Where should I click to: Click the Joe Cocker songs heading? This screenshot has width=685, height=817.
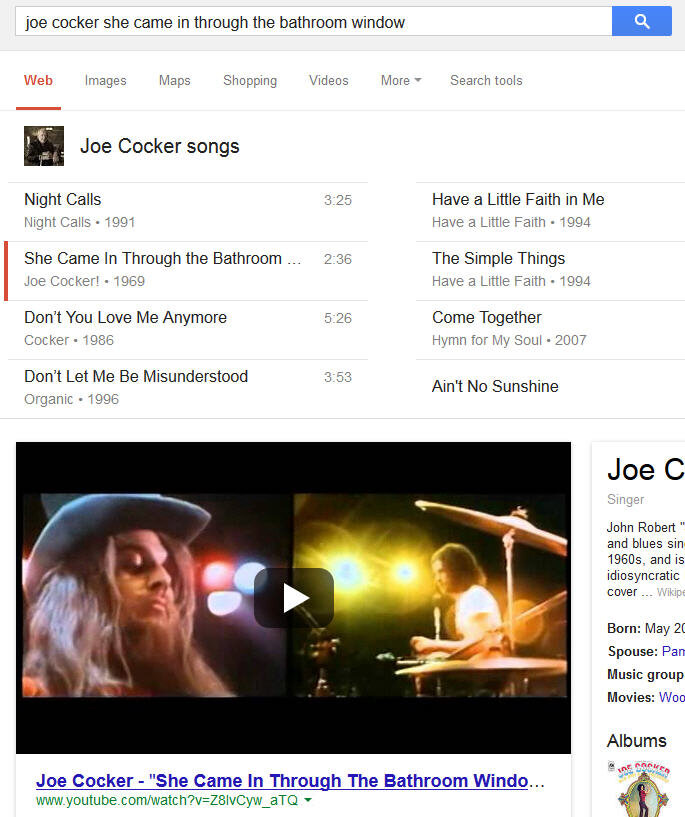coord(159,146)
